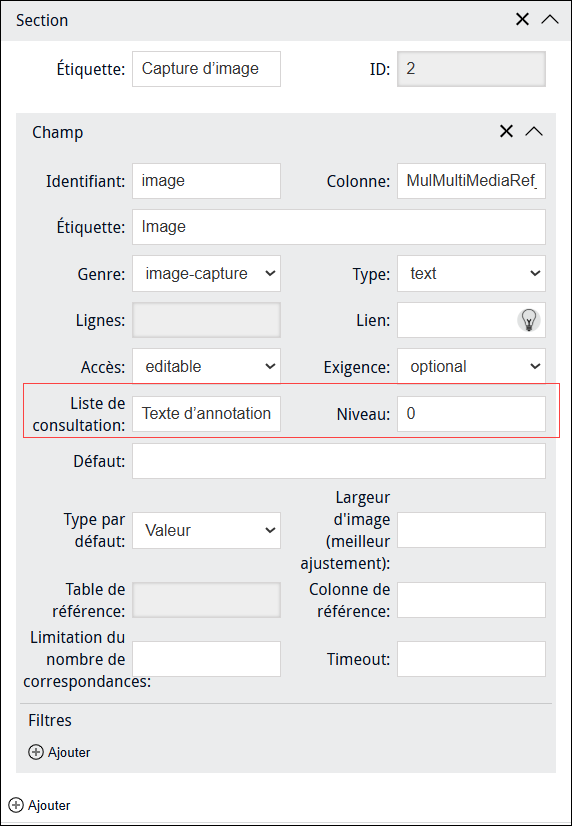The height and width of the screenshot is (826, 572).
Task: Focus the Colonne de référence field
Action: point(471,600)
